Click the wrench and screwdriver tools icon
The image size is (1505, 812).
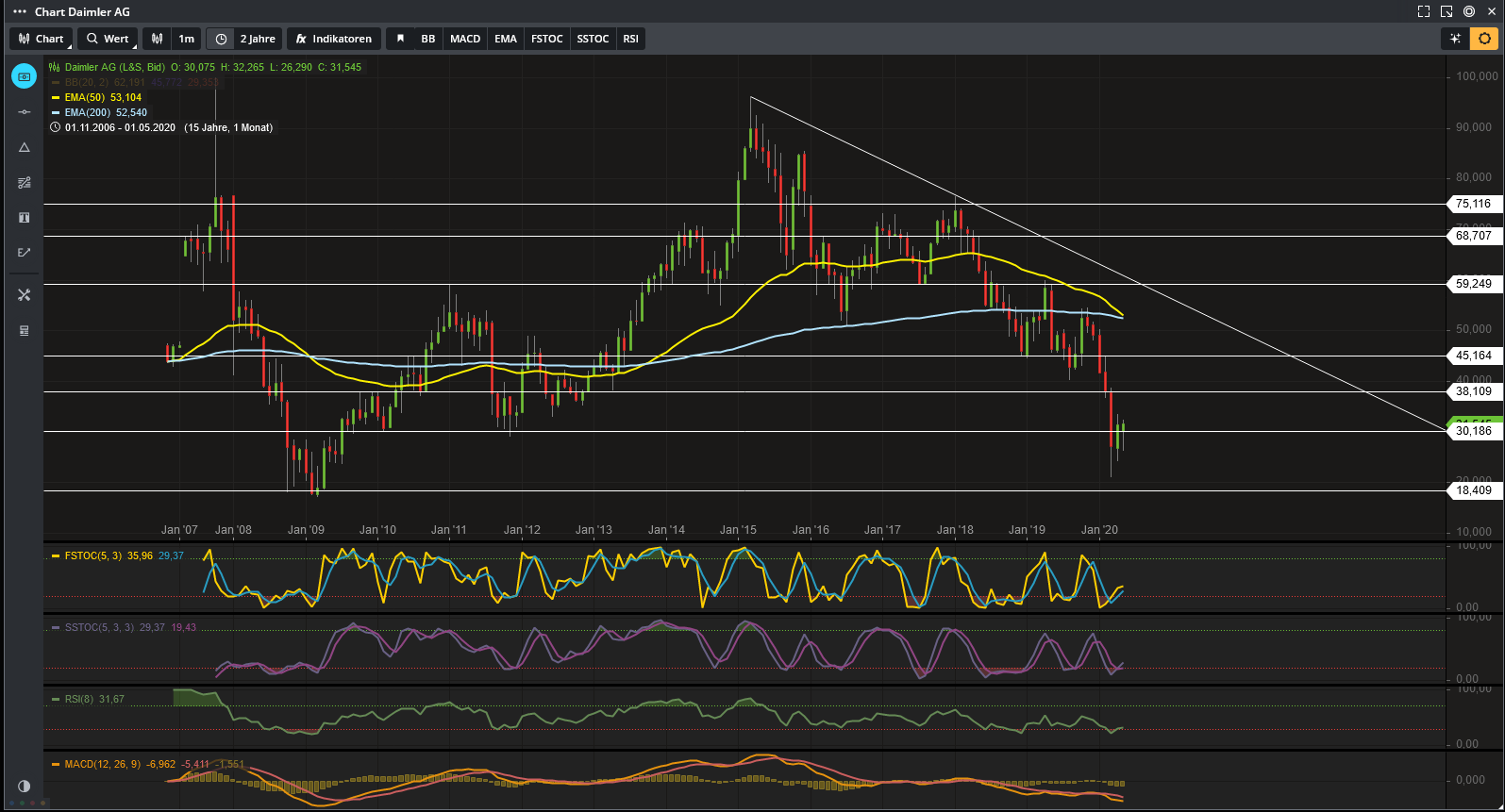25,295
